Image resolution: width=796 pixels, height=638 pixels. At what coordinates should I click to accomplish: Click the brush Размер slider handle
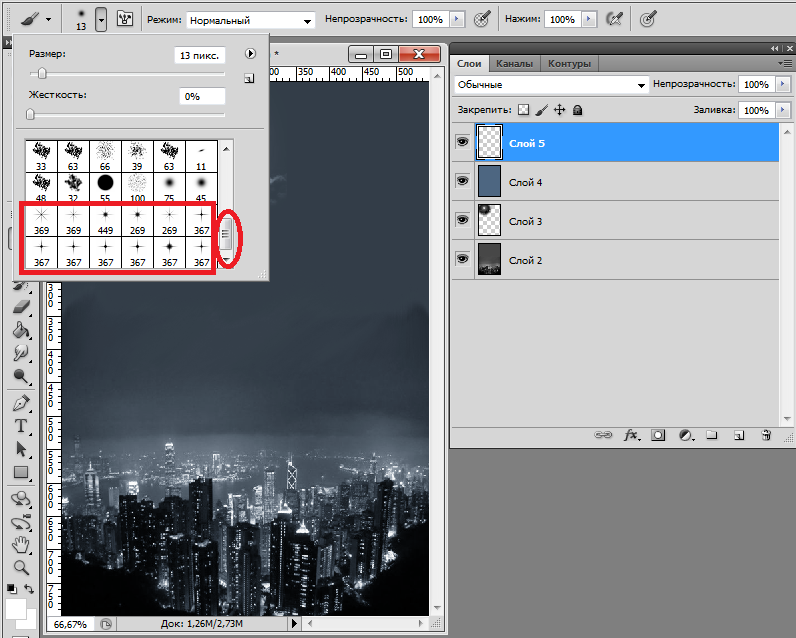click(40, 74)
